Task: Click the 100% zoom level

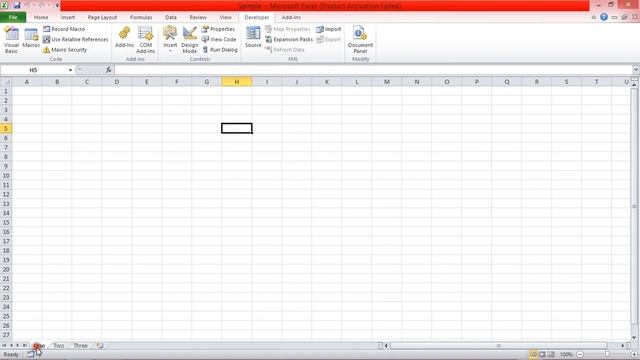Action: pos(566,354)
